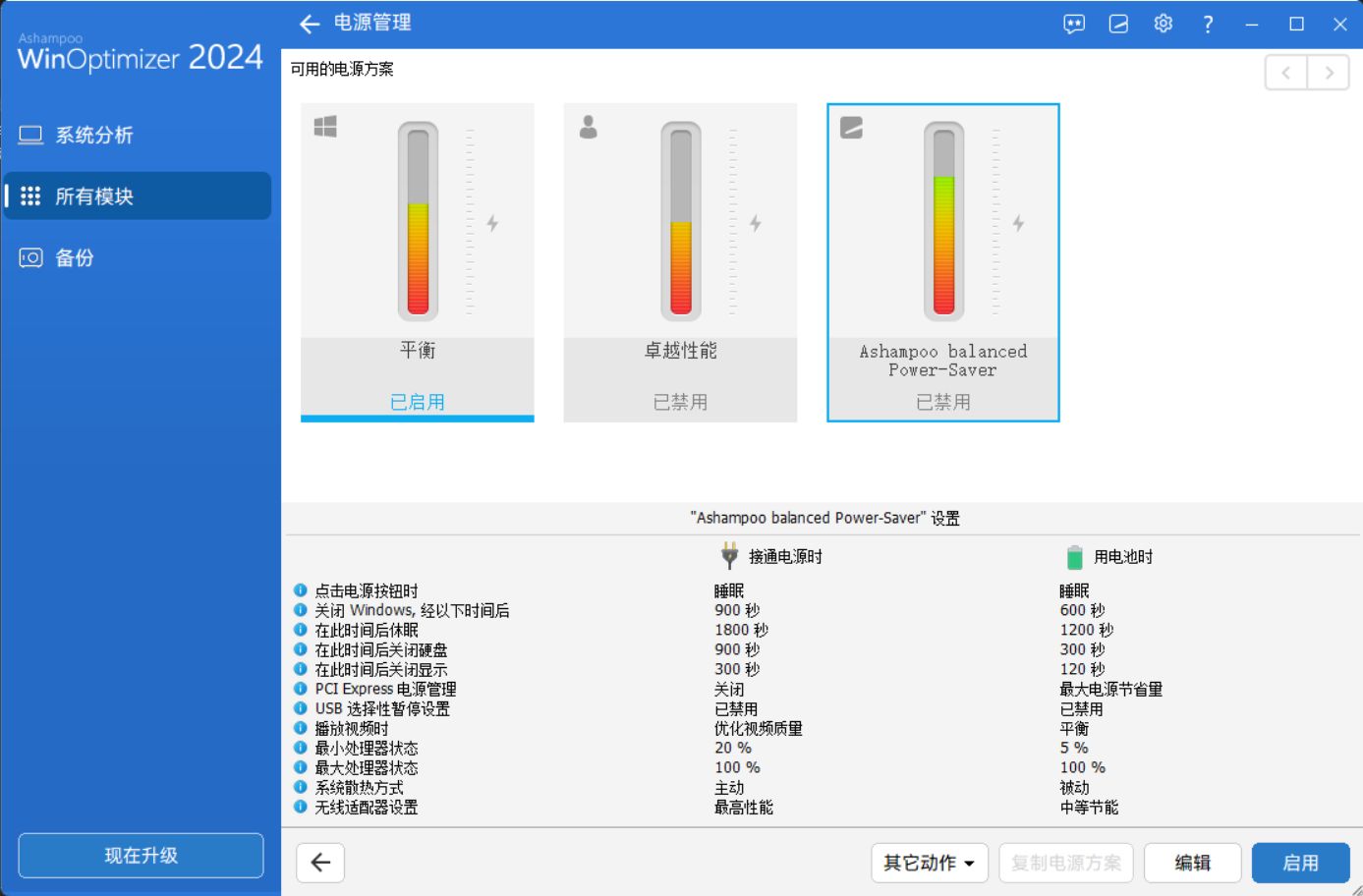Open 系统分析 in the sidebar
This screenshot has width=1363, height=896.
pyautogui.click(x=138, y=135)
